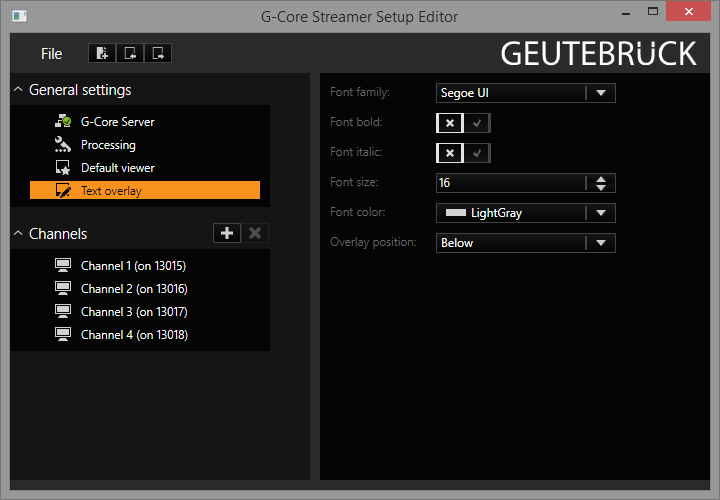Click the import setup icon with left arrow

(130, 53)
